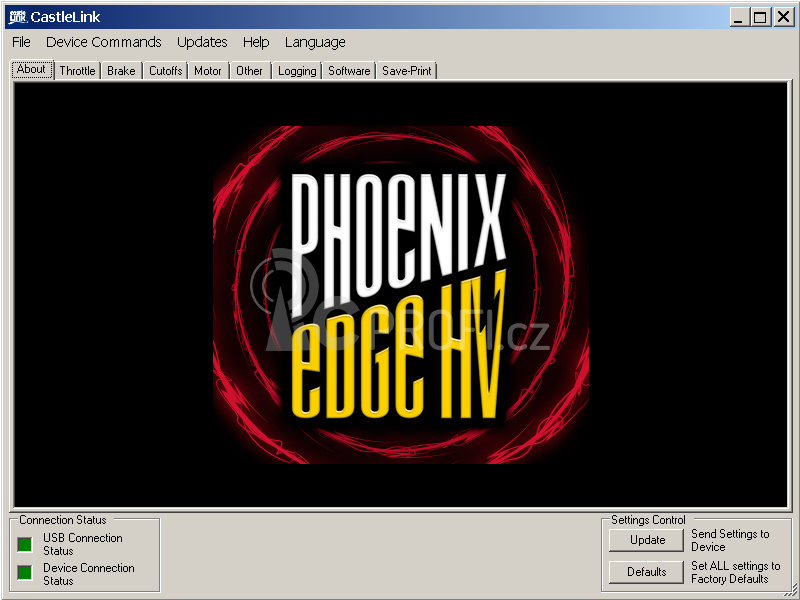Select the About tab
Image resolution: width=800 pixels, height=600 pixels.
(32, 69)
